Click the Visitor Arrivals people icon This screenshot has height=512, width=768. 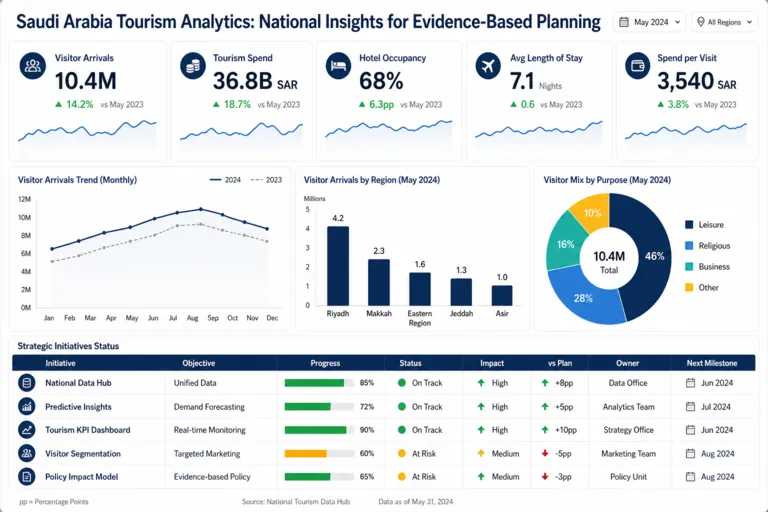coord(33,66)
